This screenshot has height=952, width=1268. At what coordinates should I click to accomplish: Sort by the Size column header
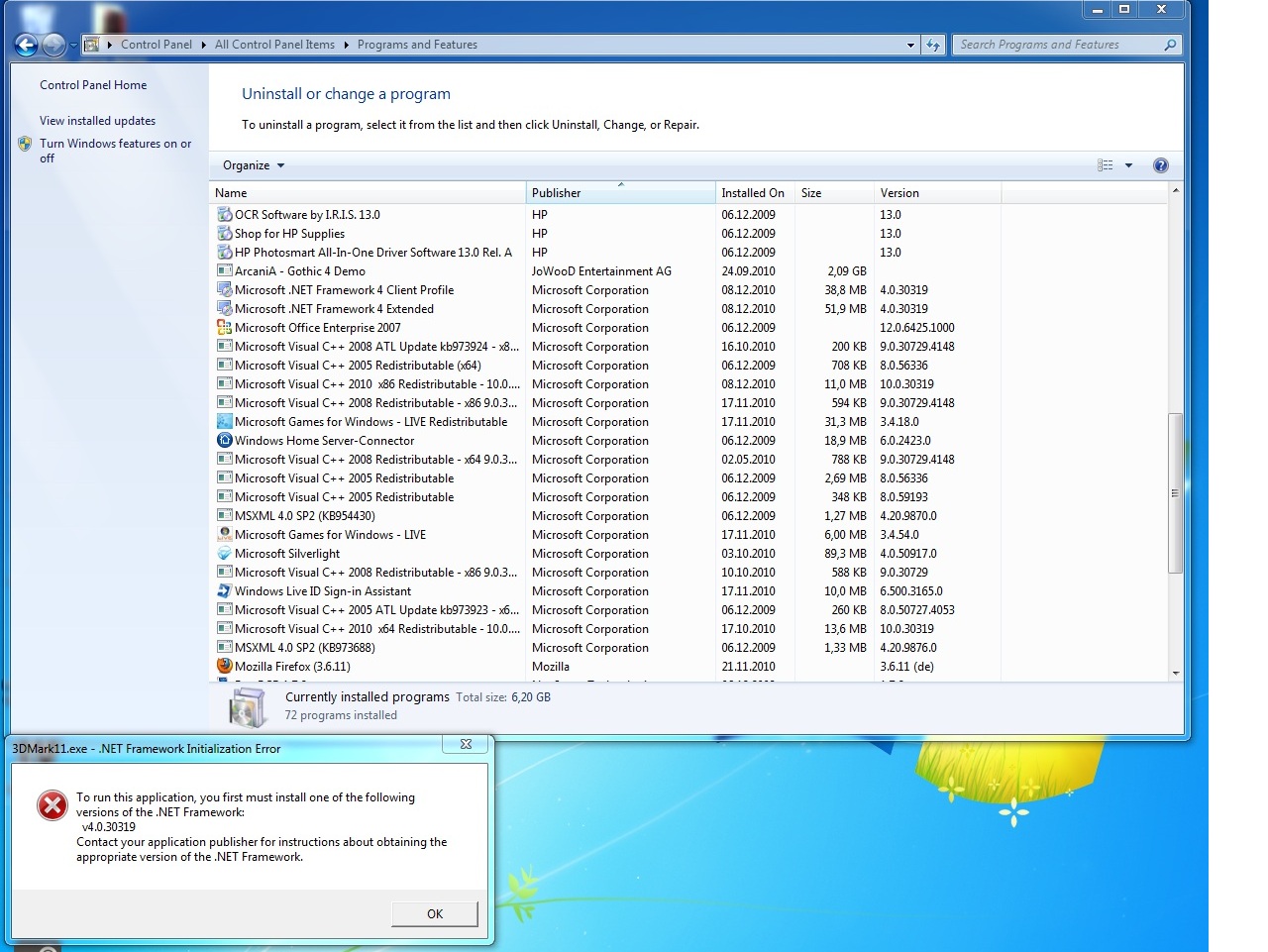pos(835,193)
